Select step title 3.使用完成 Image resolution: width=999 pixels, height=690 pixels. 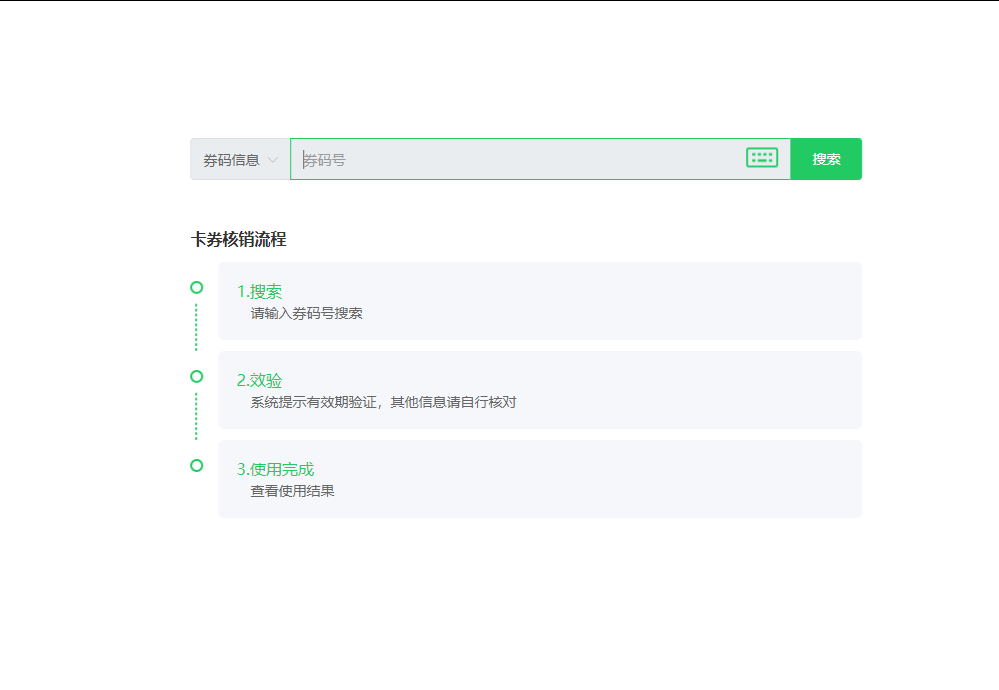click(275, 470)
